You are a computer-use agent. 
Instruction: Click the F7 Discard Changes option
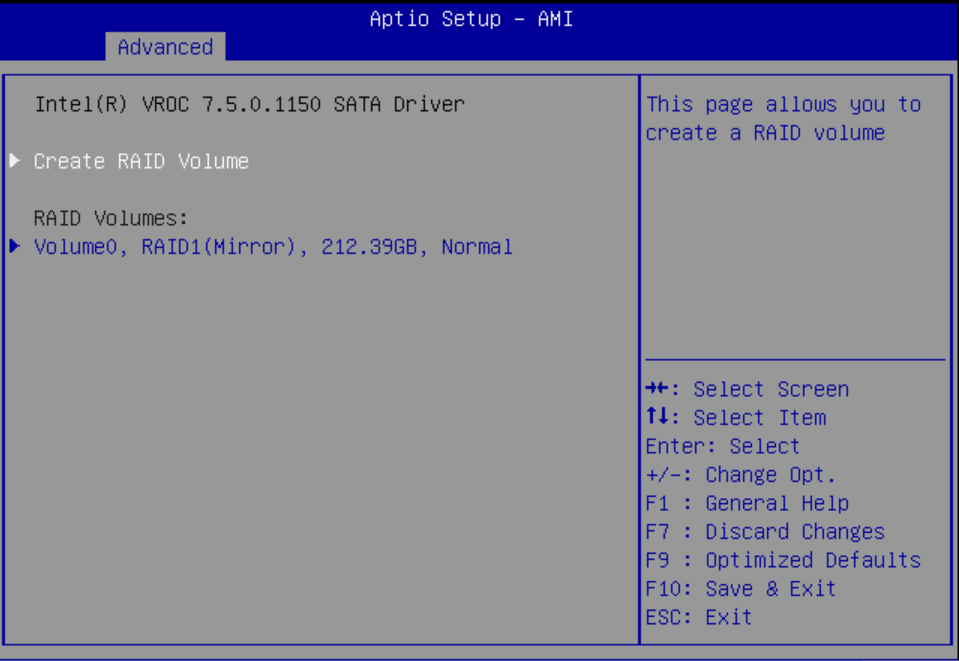(765, 531)
